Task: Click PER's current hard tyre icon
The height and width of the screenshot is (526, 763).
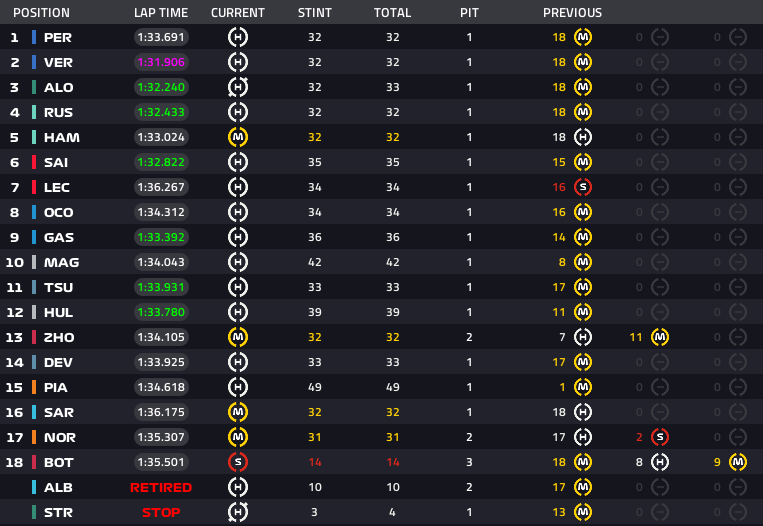Action: coord(238,37)
